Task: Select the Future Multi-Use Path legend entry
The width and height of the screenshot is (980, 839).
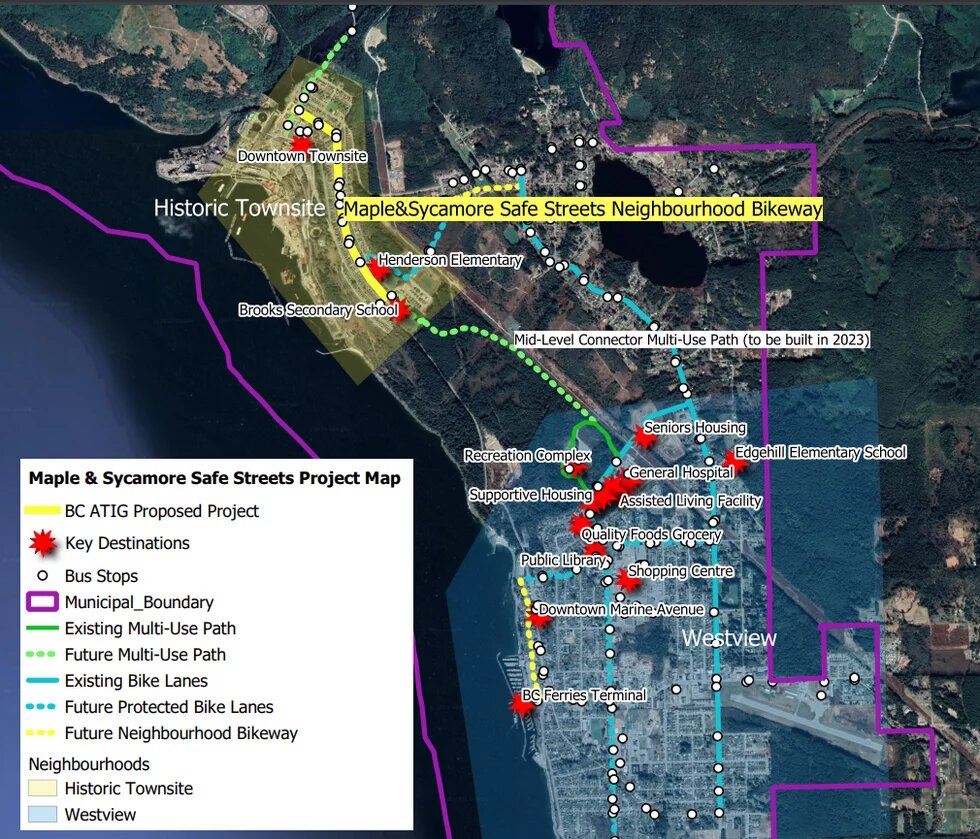Action: click(145, 655)
